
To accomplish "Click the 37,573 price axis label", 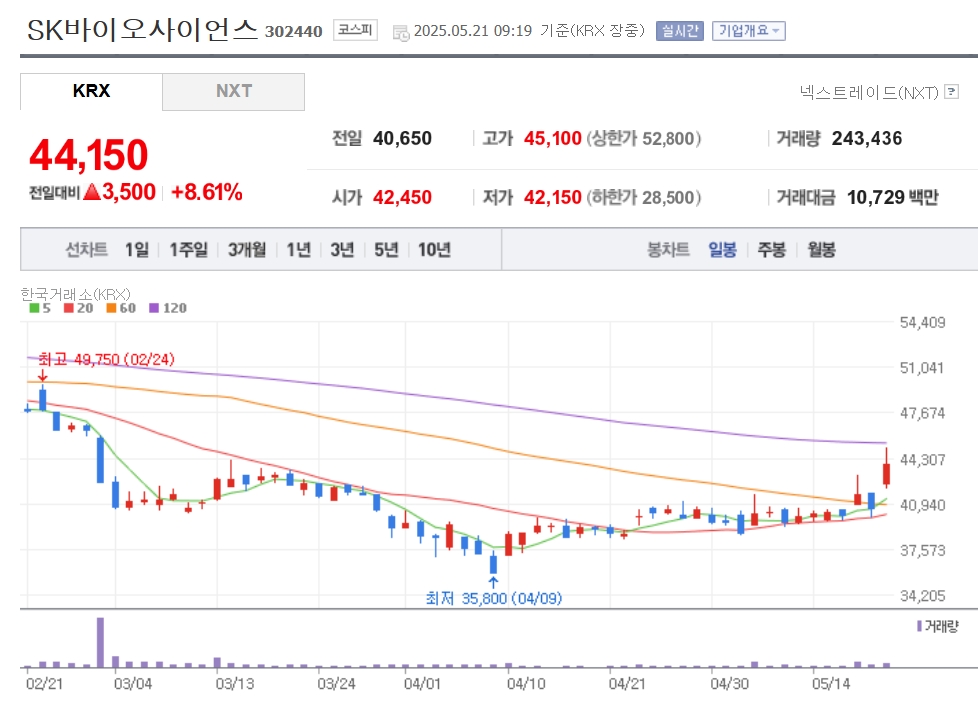I will point(922,551).
